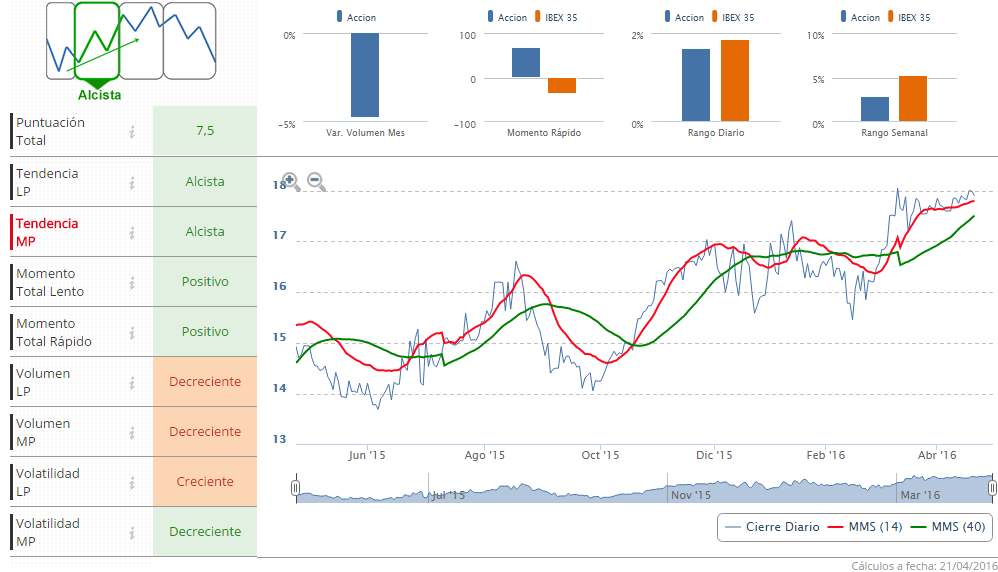Click info icon beside Tendencia LP
The image size is (998, 572).
[132, 182]
